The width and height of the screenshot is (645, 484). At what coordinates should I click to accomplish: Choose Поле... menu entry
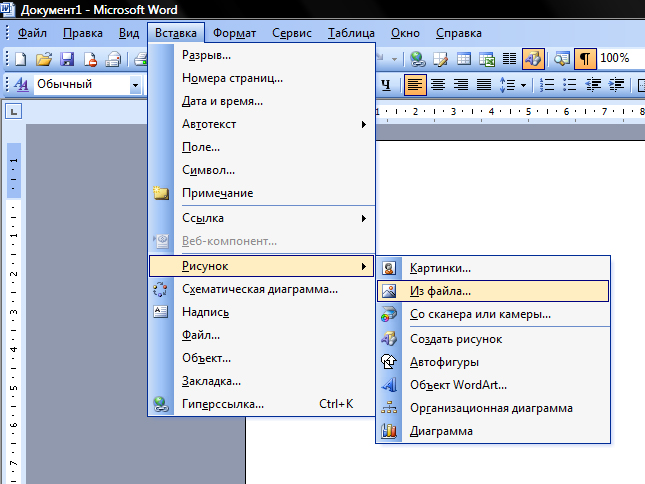point(262,147)
